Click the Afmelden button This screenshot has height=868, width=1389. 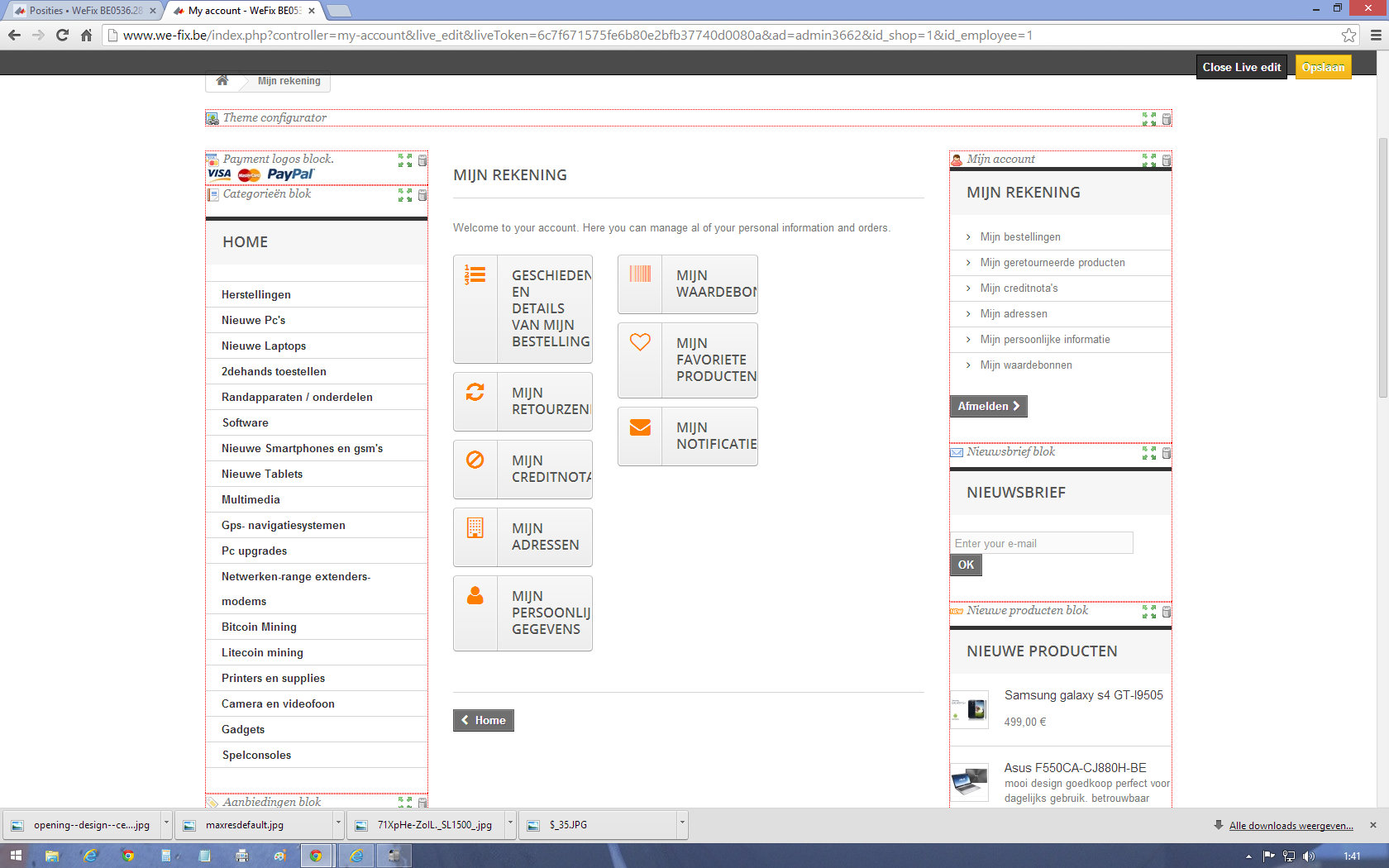(x=988, y=406)
